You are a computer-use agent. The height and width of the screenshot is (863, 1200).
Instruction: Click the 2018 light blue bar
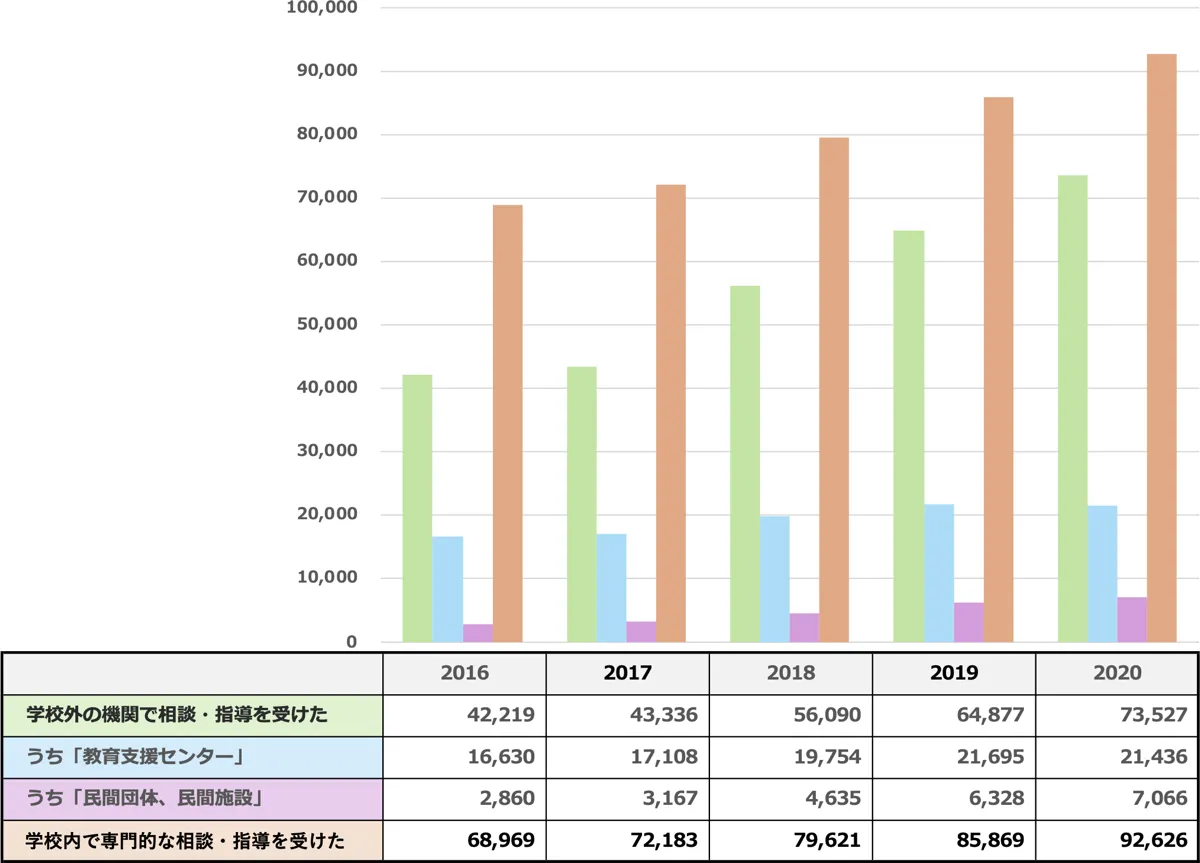pos(775,579)
